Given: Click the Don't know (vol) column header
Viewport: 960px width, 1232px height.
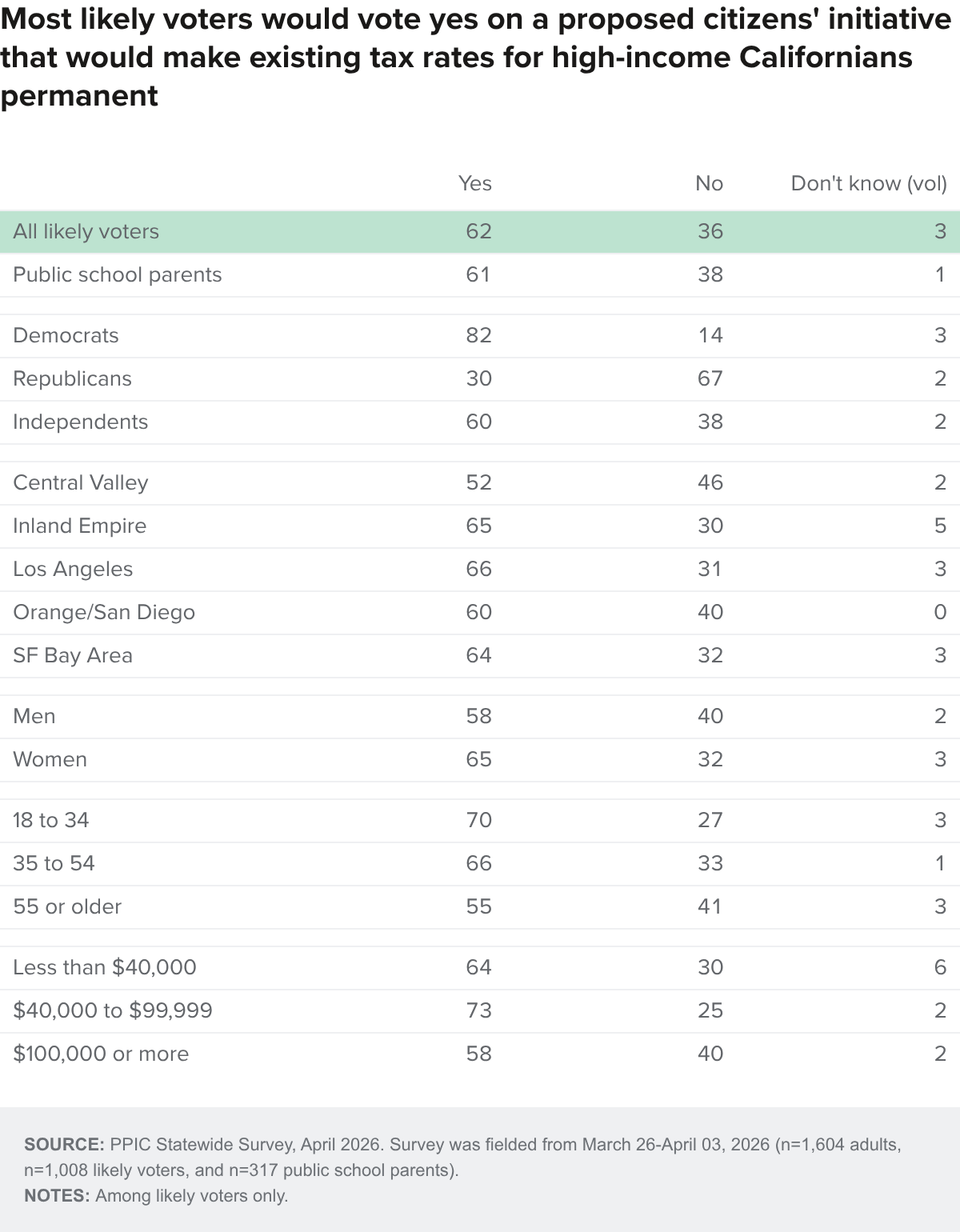Looking at the screenshot, I should (x=869, y=183).
